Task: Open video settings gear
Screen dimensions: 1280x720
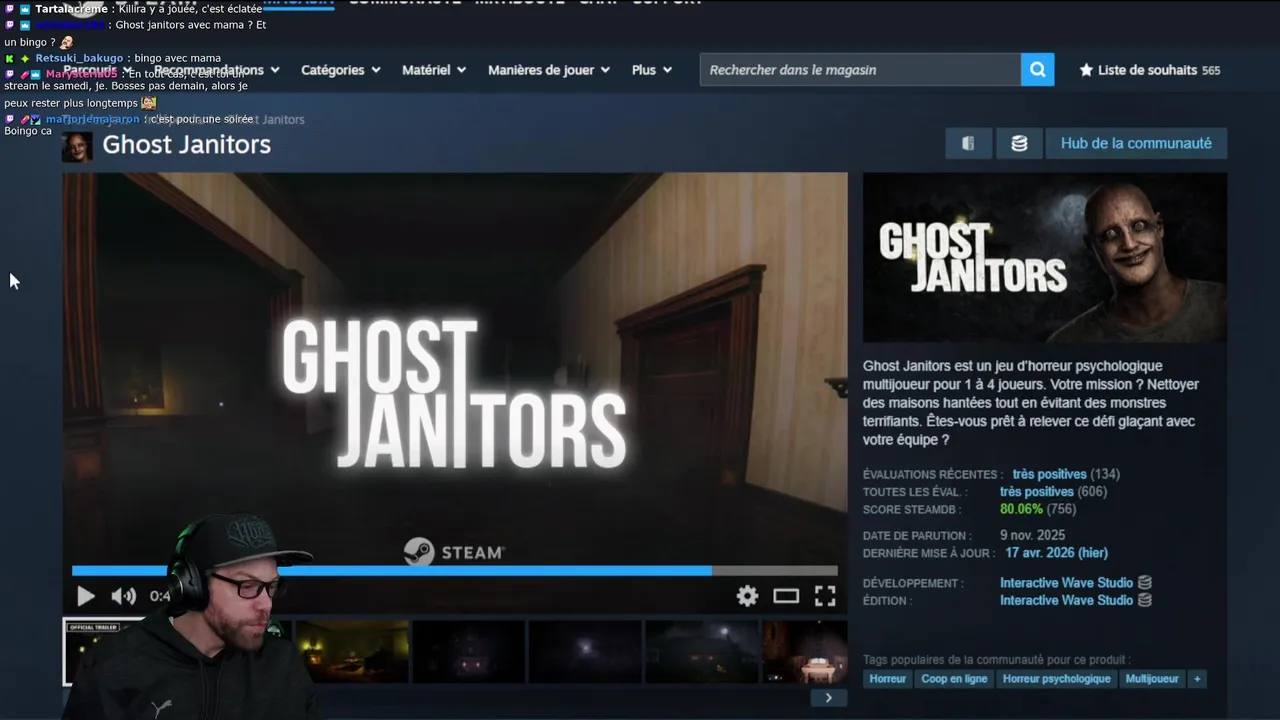Action: [747, 596]
